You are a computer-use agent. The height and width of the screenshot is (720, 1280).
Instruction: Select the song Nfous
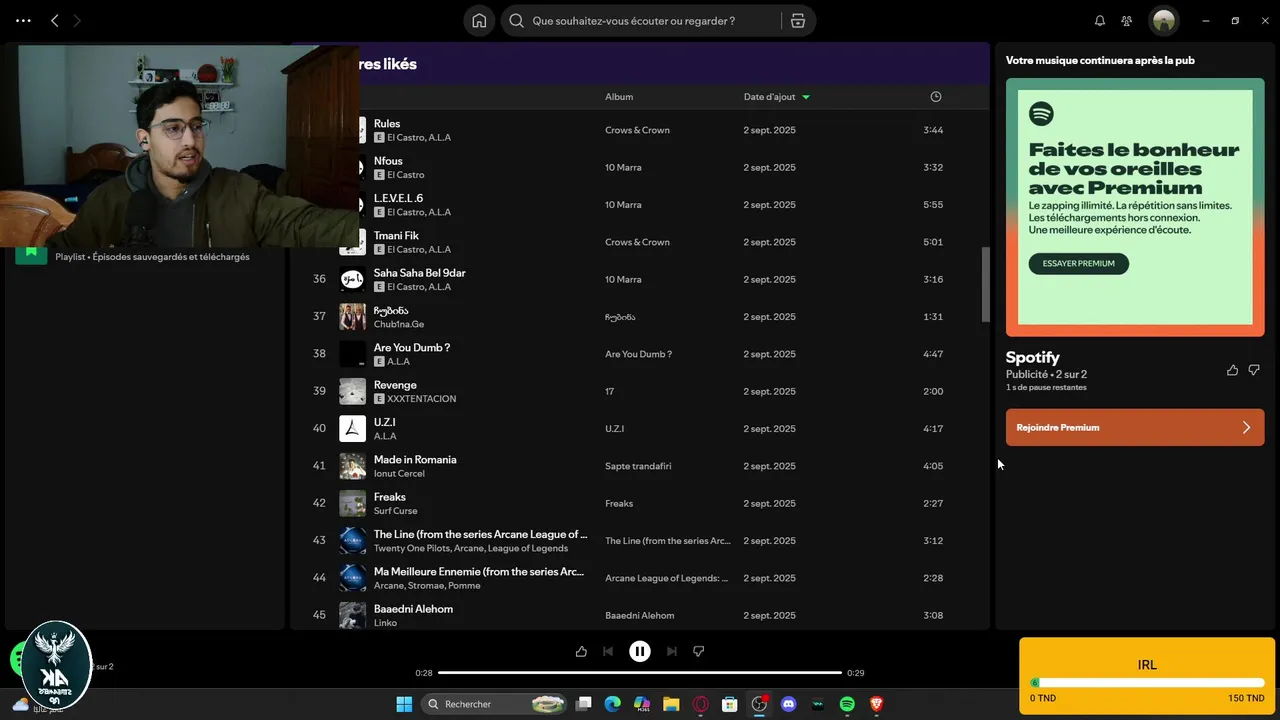388,161
